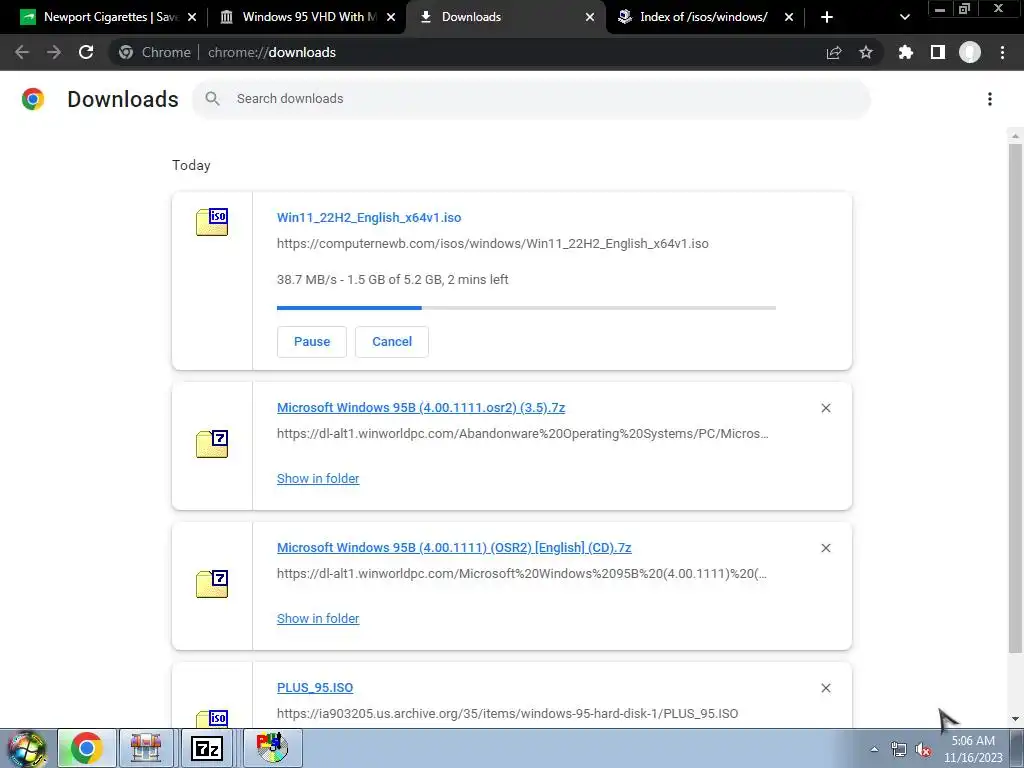Click the scrollbar down arrow
1024x768 pixels.
[1015, 719]
